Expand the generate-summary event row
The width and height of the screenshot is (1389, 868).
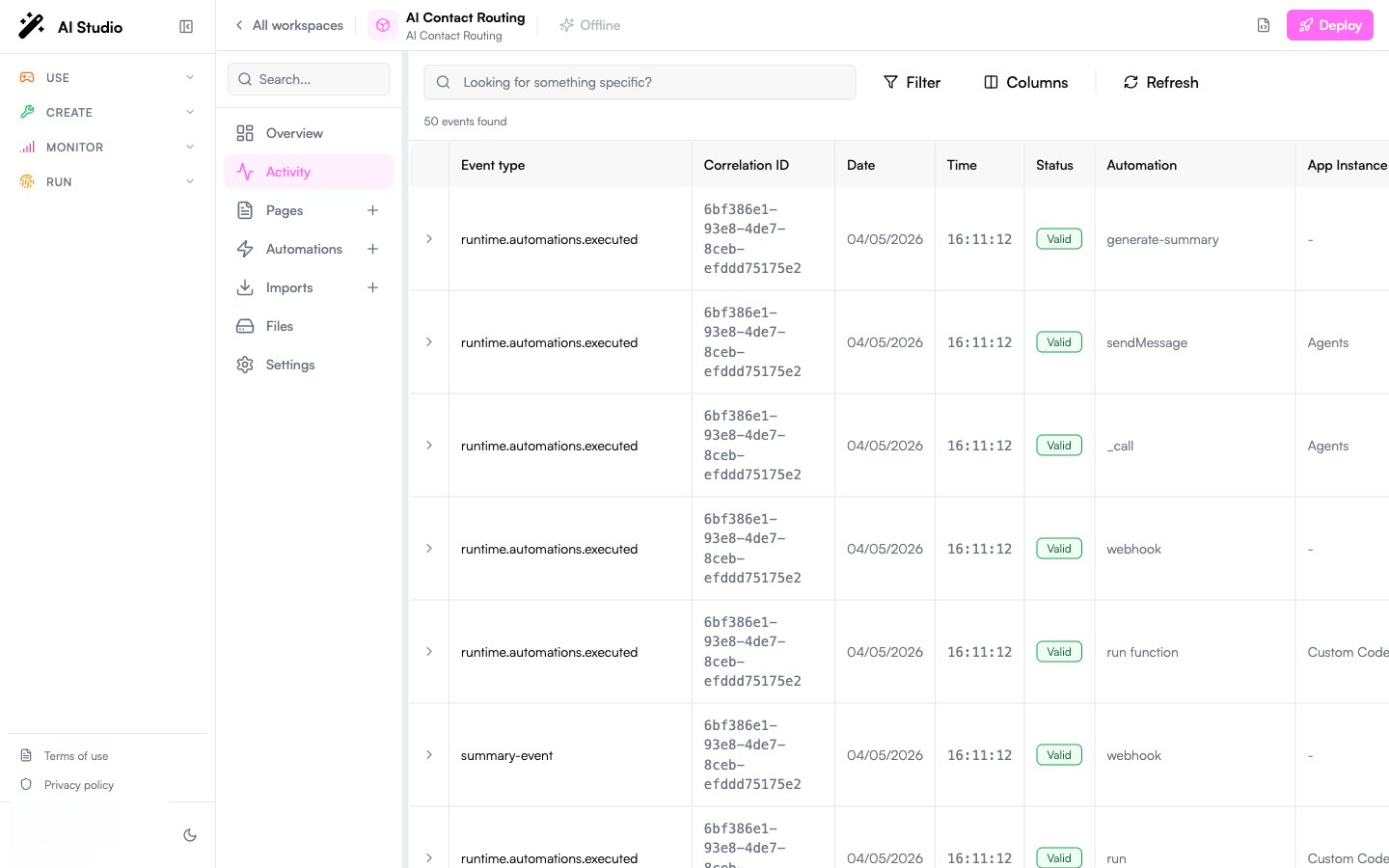pos(429,238)
